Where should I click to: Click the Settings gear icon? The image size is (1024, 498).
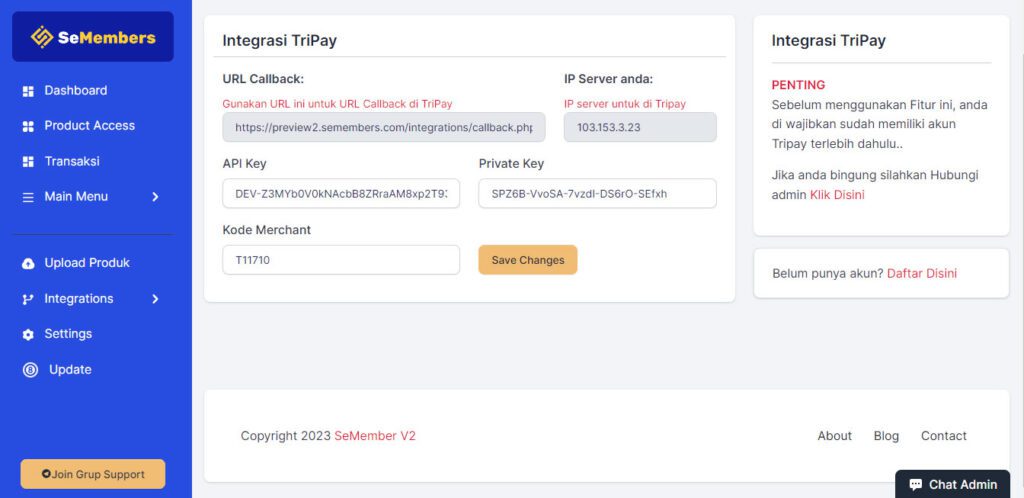28,334
